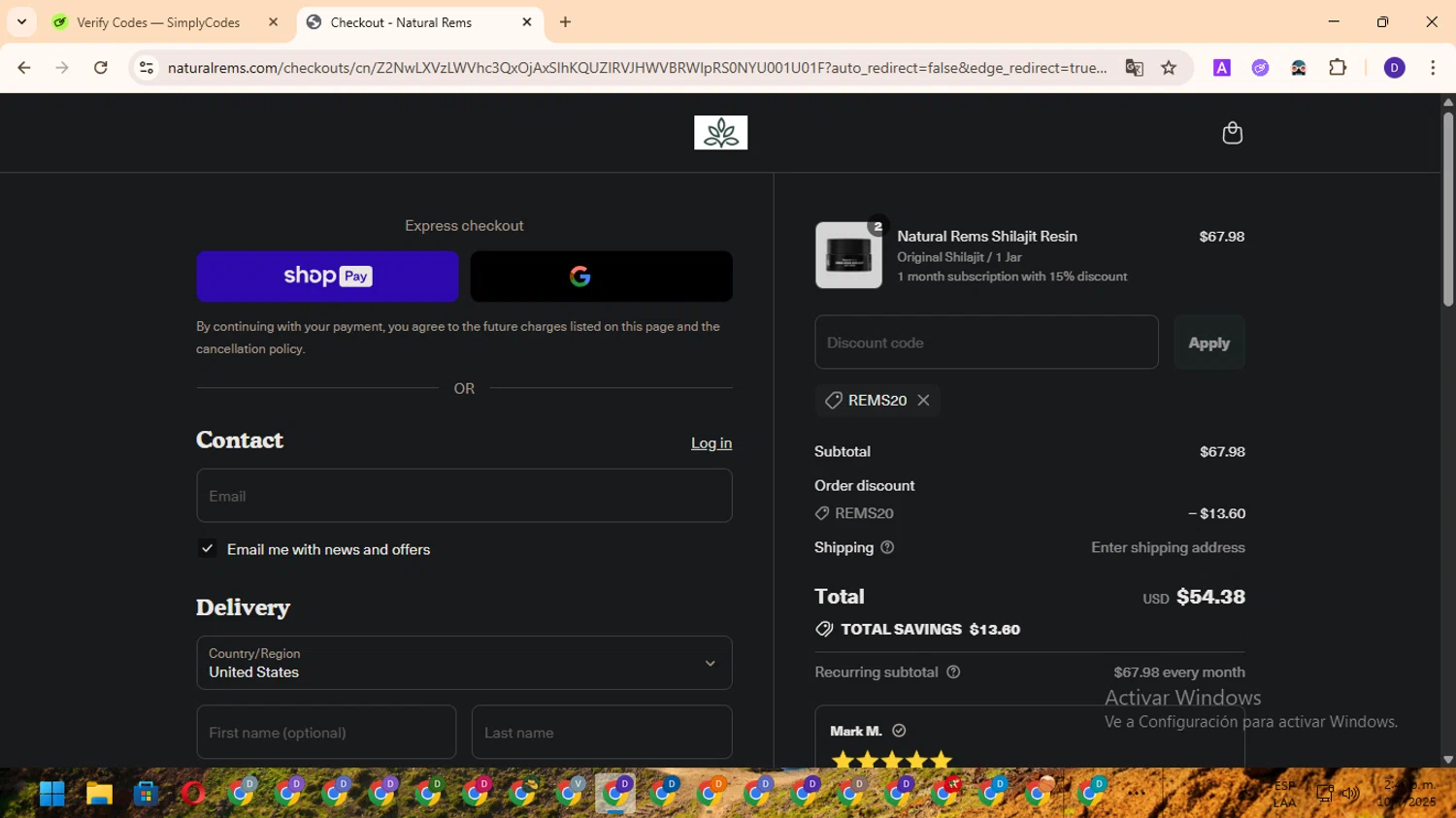This screenshot has width=1456, height=818.
Task: Open the Chrome profile D avatar
Action: tap(1394, 68)
